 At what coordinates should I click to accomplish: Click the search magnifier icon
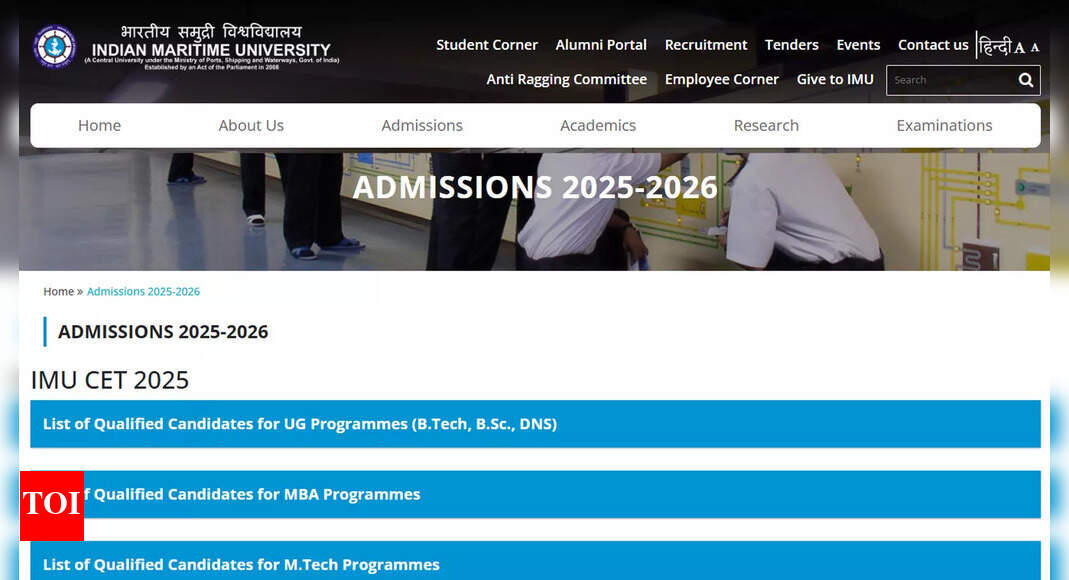(1025, 80)
